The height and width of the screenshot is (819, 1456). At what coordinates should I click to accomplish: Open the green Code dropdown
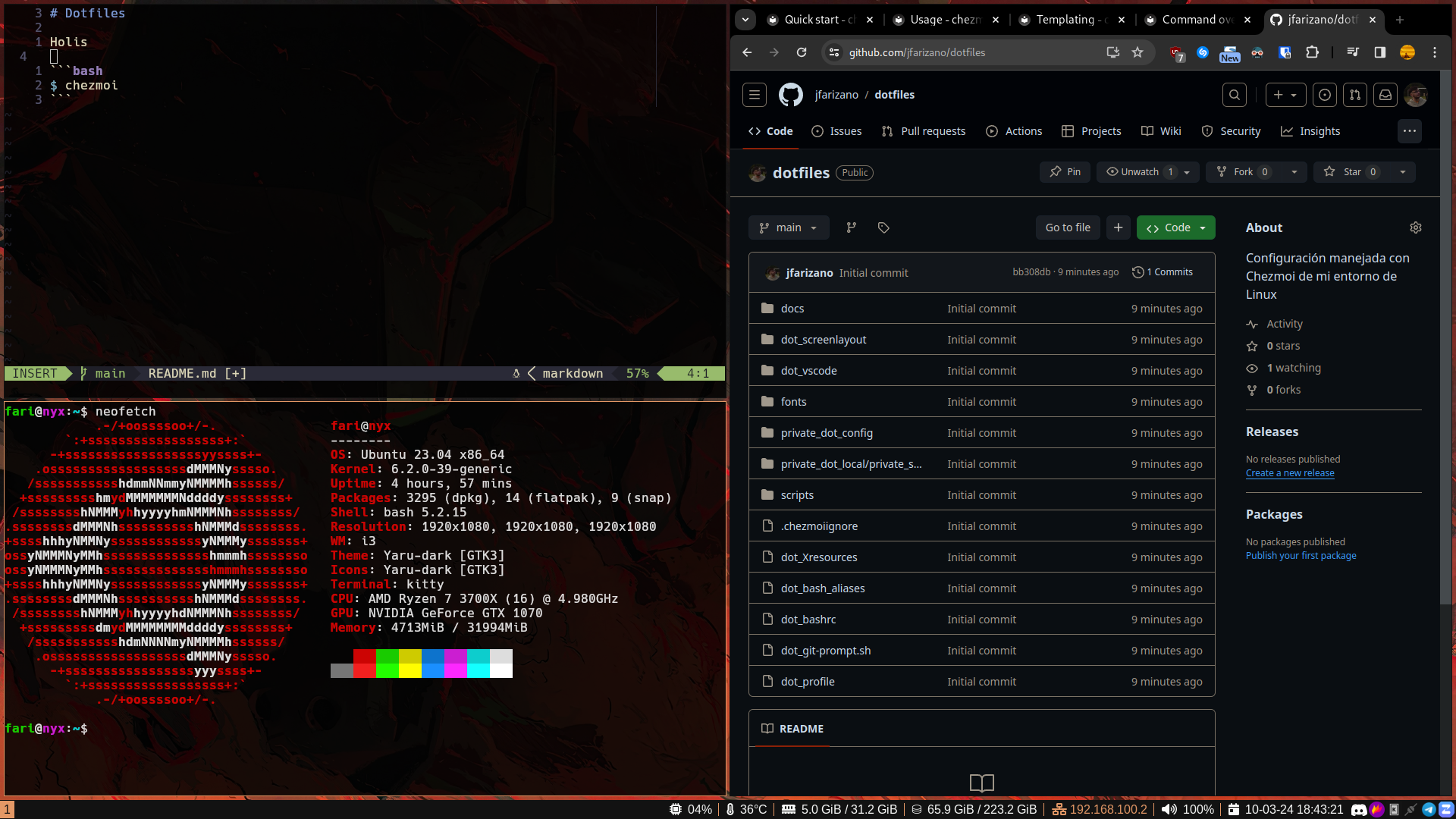tap(1175, 227)
